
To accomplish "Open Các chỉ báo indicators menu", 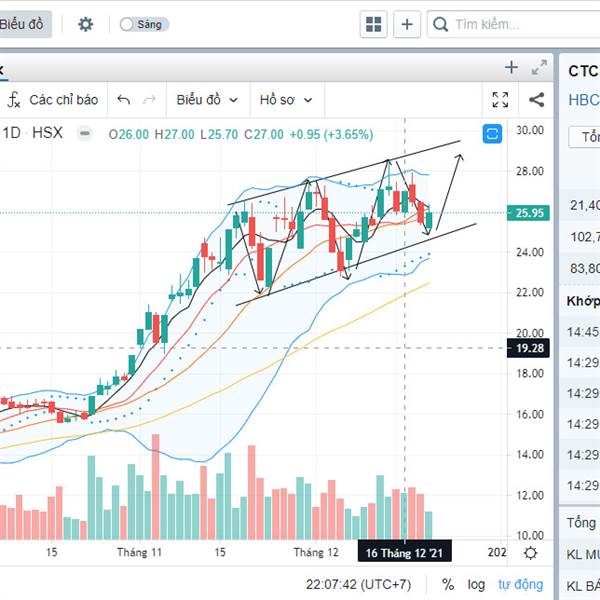I will 53,100.
